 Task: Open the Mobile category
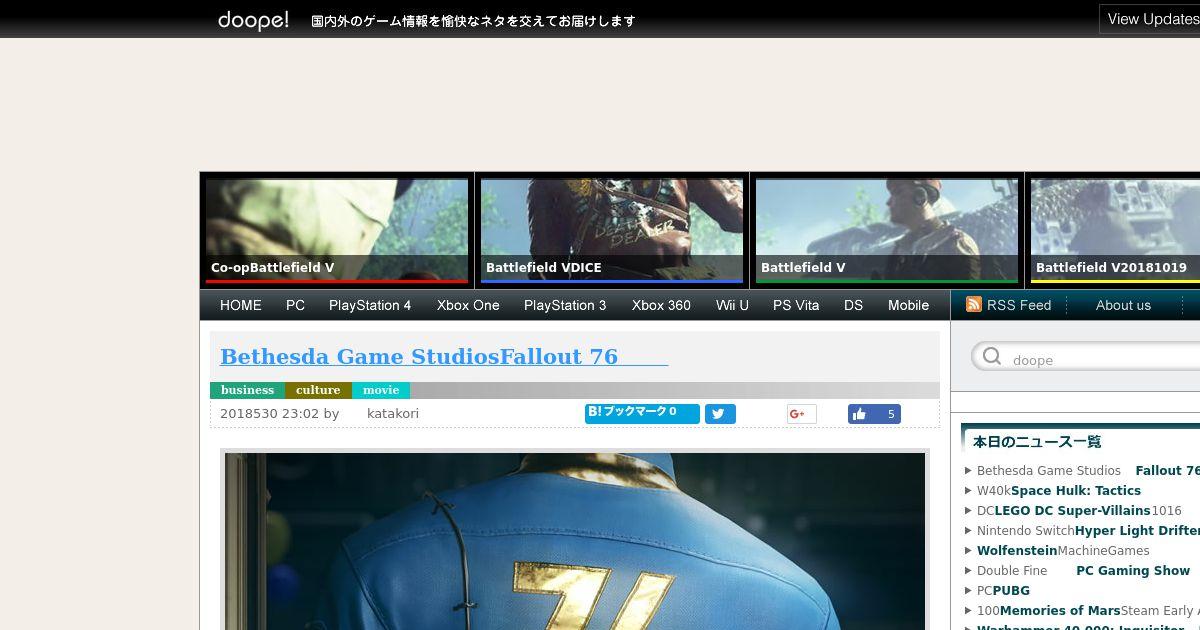(x=908, y=305)
